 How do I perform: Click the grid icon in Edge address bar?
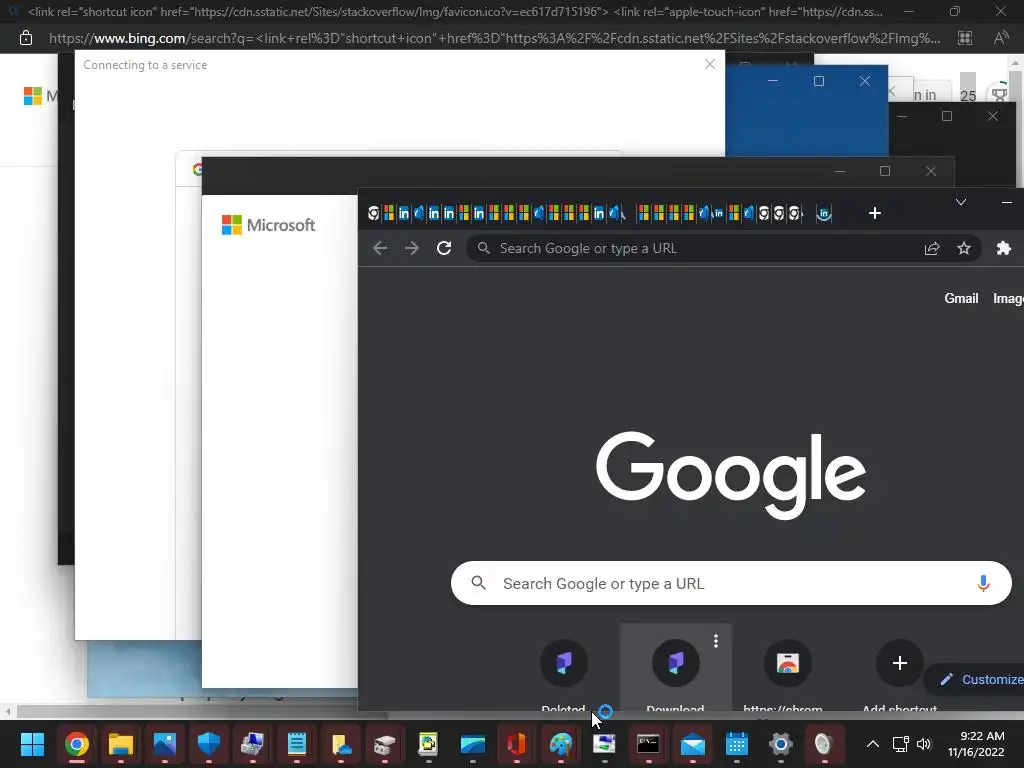coord(965,38)
